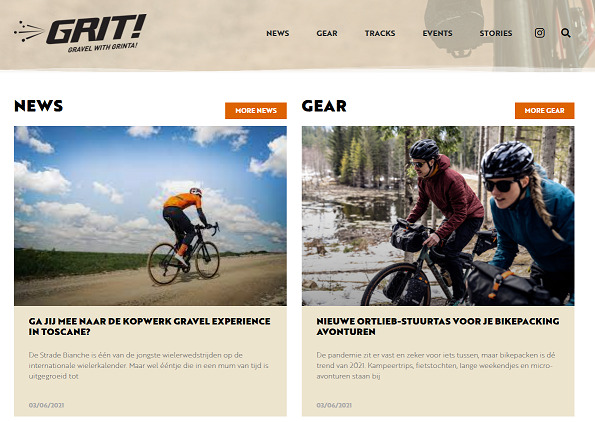Screen dimensions: 595x422
Task: Click the GRIT! logo
Action: (x=80, y=33)
